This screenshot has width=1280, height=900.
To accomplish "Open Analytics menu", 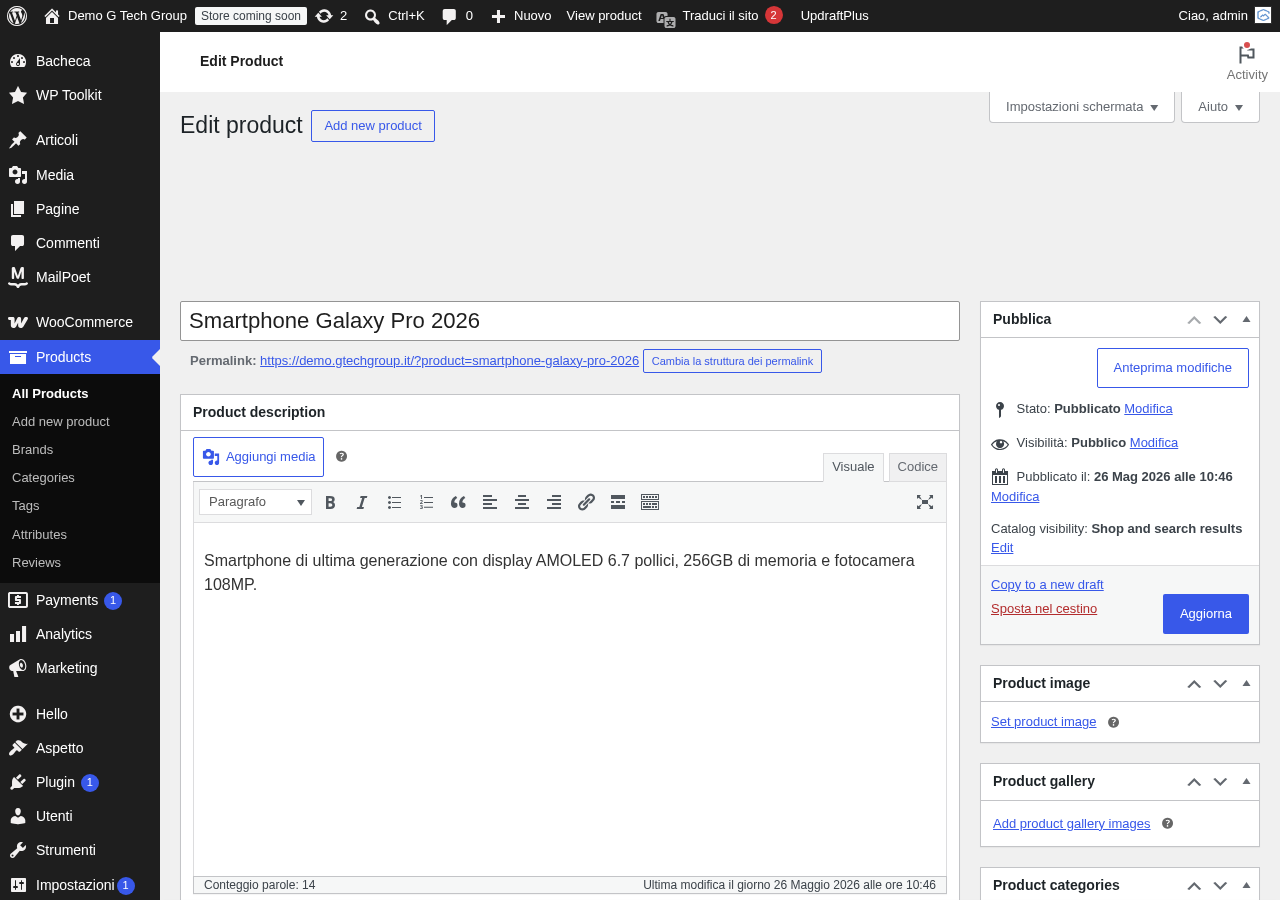I will coord(80,634).
